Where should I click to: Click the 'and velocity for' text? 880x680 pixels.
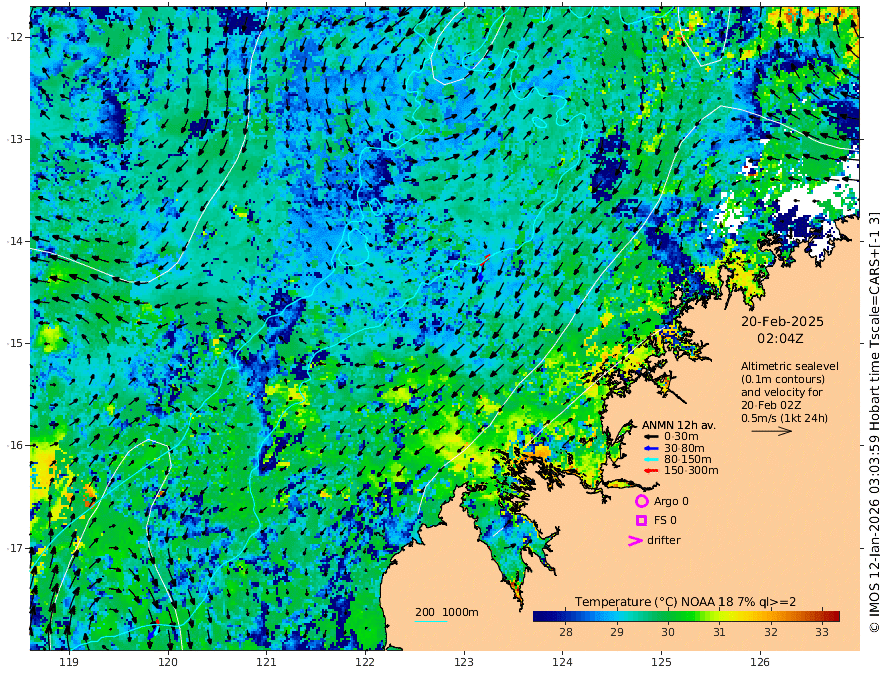point(781,392)
